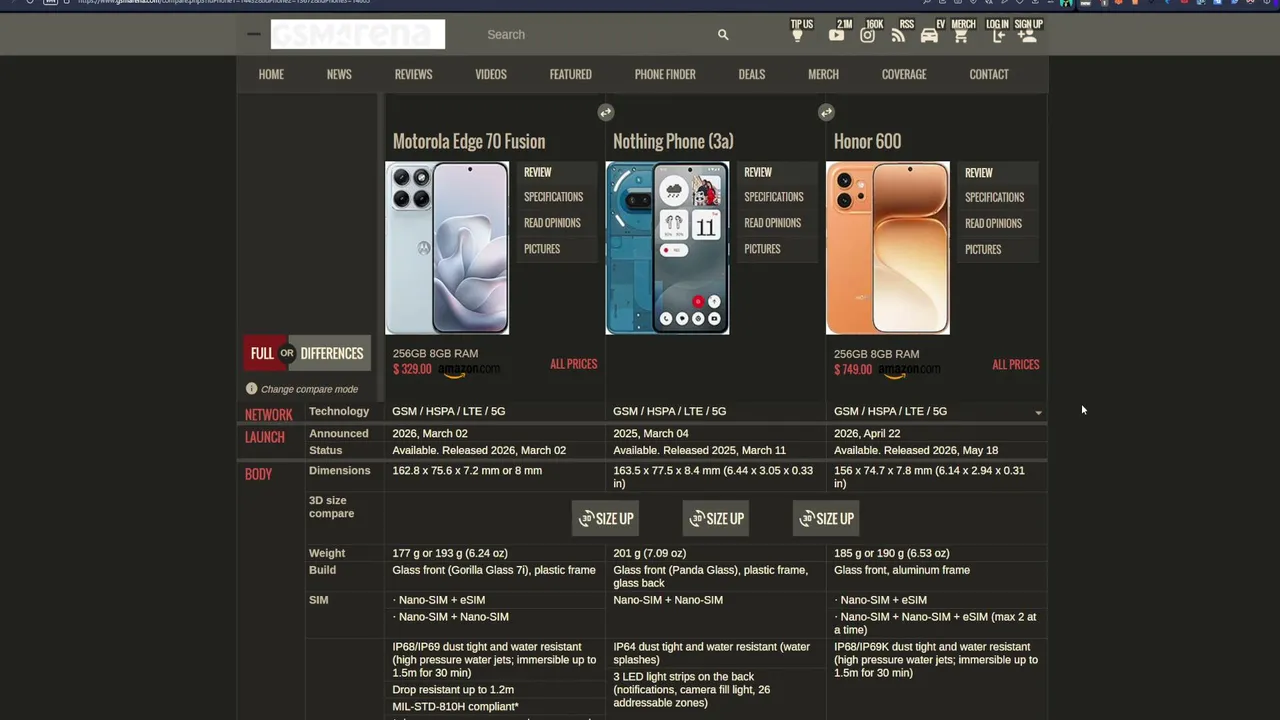Click the swap icon between Nothing and Honor columns
The image size is (1280, 720).
826,112
